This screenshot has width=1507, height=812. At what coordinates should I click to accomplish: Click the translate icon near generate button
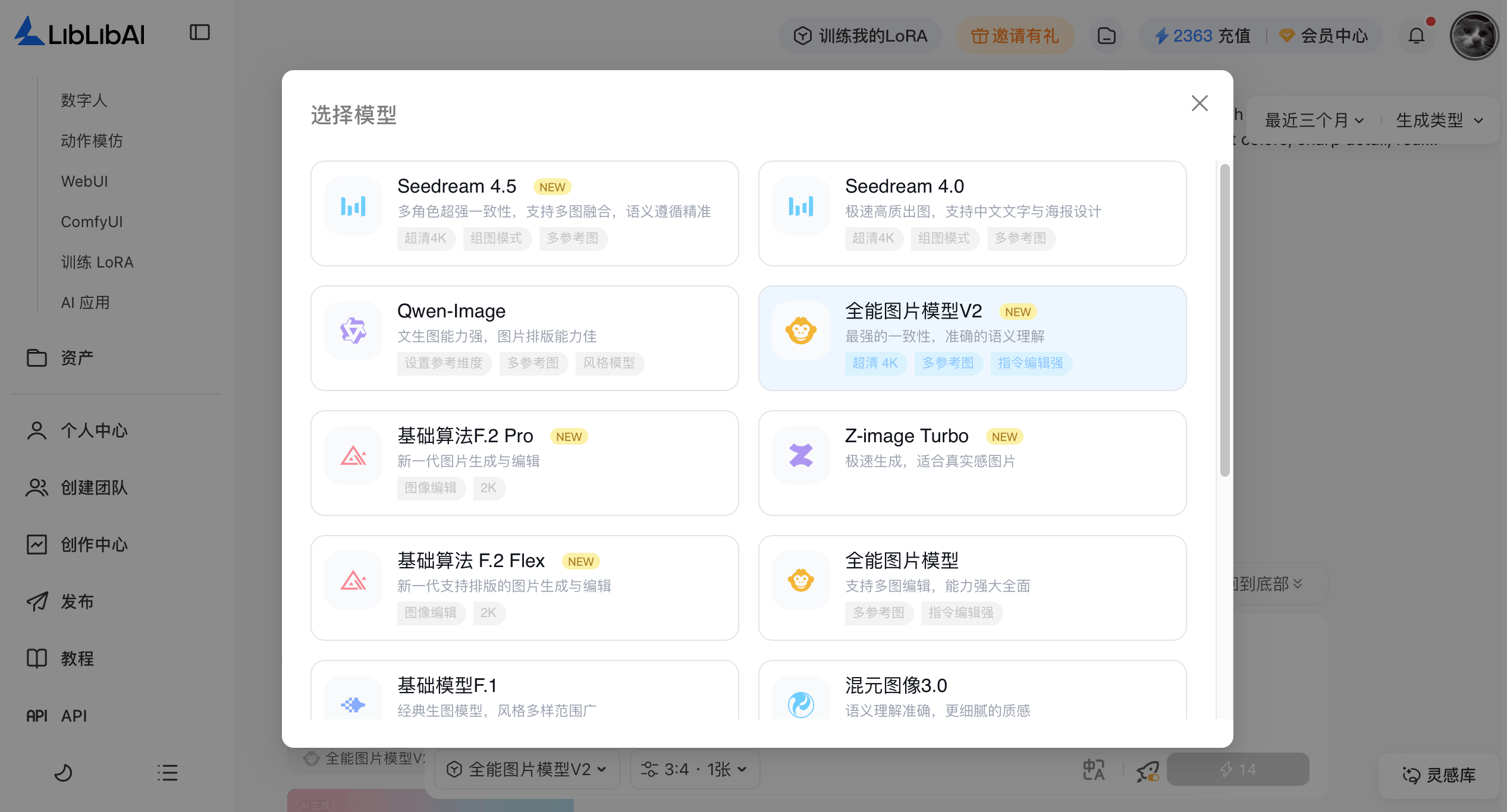coord(1094,770)
